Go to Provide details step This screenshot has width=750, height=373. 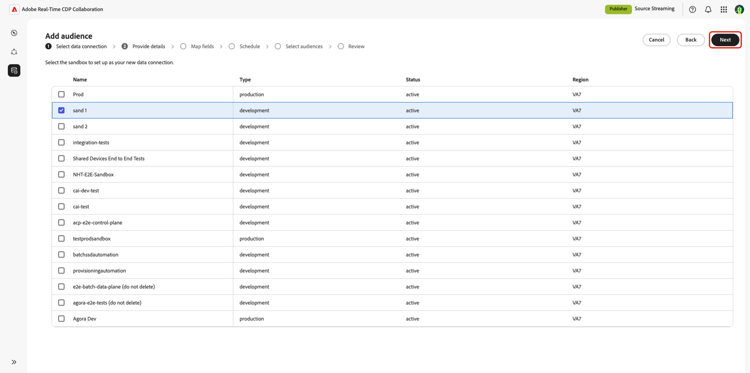coord(143,46)
